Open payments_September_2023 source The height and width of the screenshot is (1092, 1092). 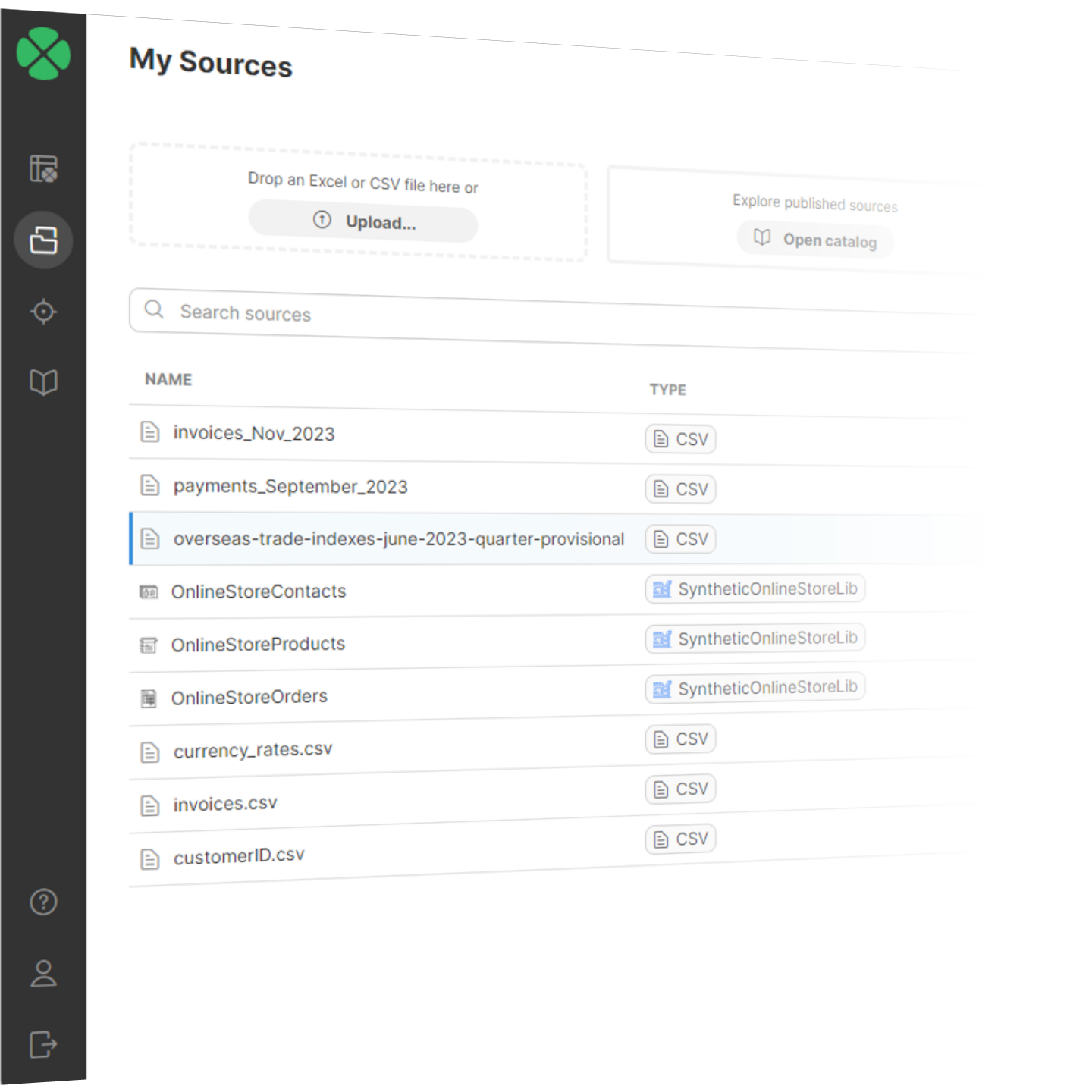click(x=290, y=487)
